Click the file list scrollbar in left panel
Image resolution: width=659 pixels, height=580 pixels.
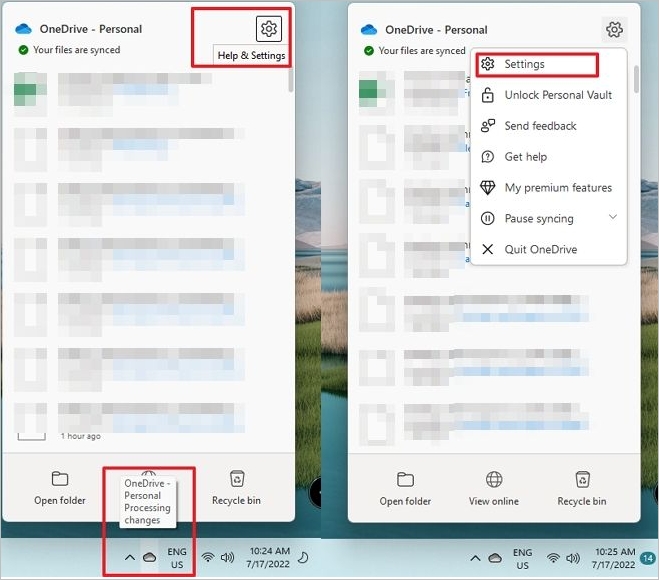(290, 80)
